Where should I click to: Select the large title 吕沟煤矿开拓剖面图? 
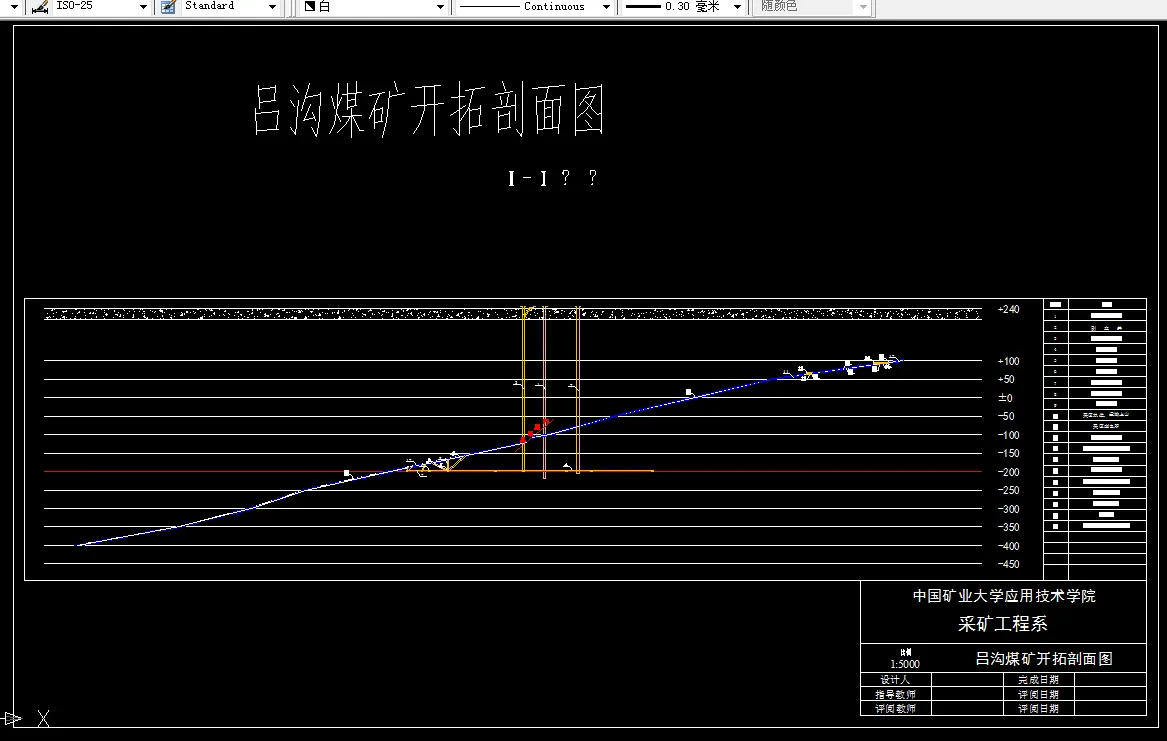click(429, 110)
